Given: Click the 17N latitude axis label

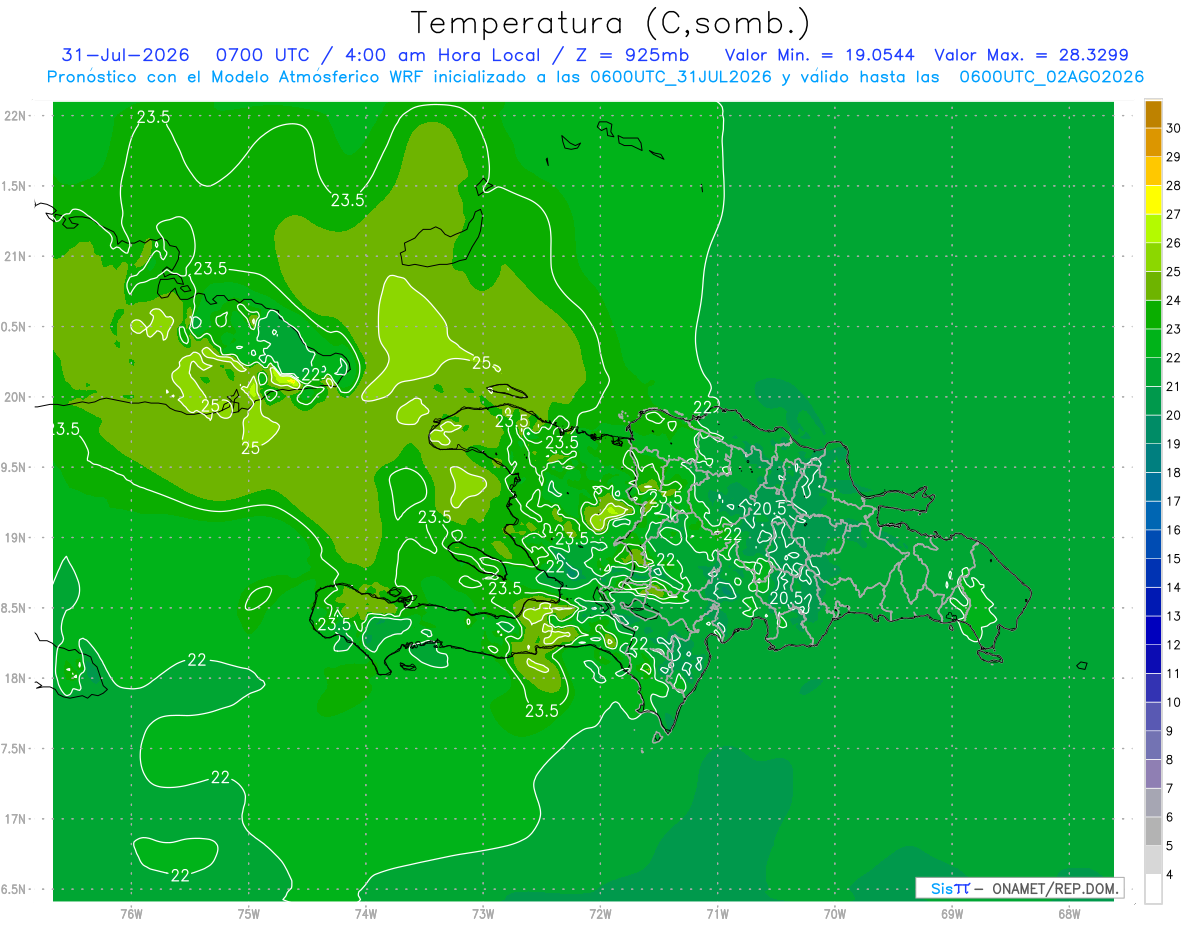Looking at the screenshot, I should click(15, 819).
